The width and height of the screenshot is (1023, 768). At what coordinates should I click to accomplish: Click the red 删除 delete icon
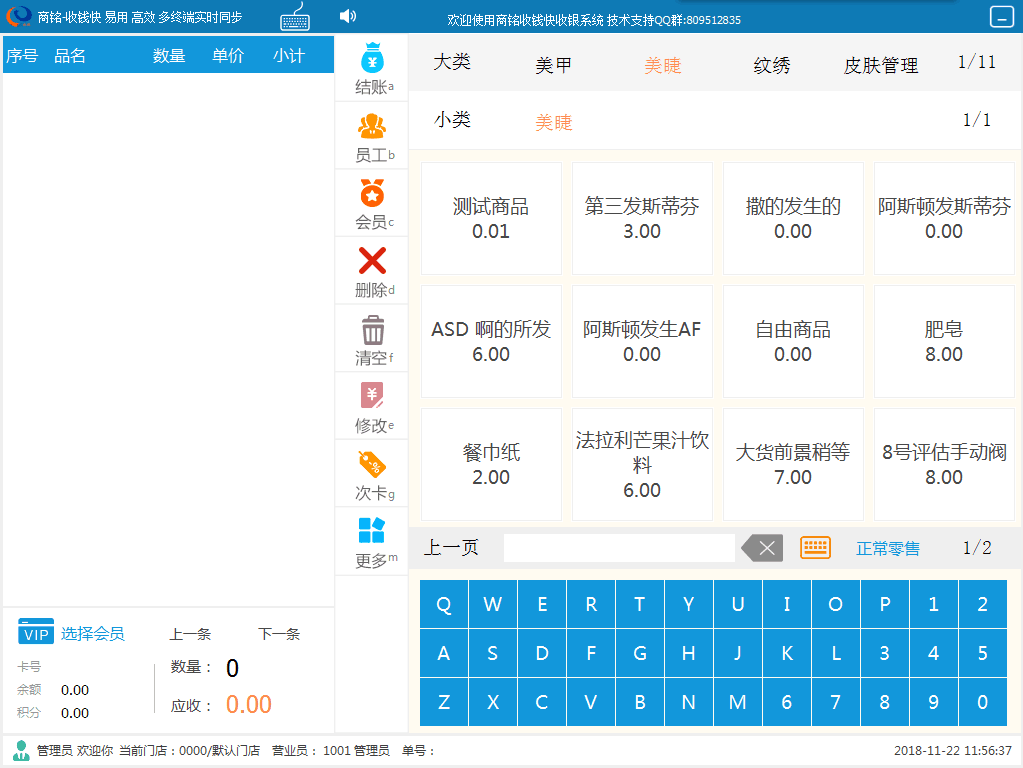click(x=373, y=260)
